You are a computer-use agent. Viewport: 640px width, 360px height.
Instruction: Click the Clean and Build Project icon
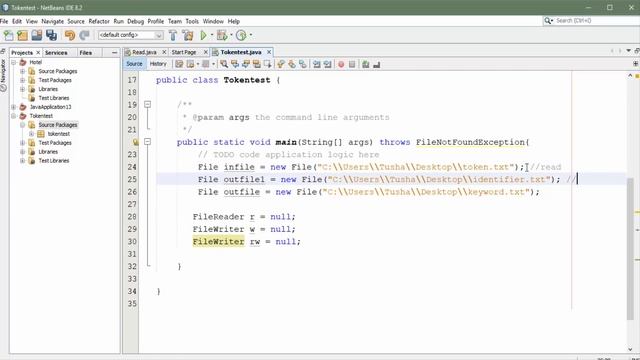[188, 36]
